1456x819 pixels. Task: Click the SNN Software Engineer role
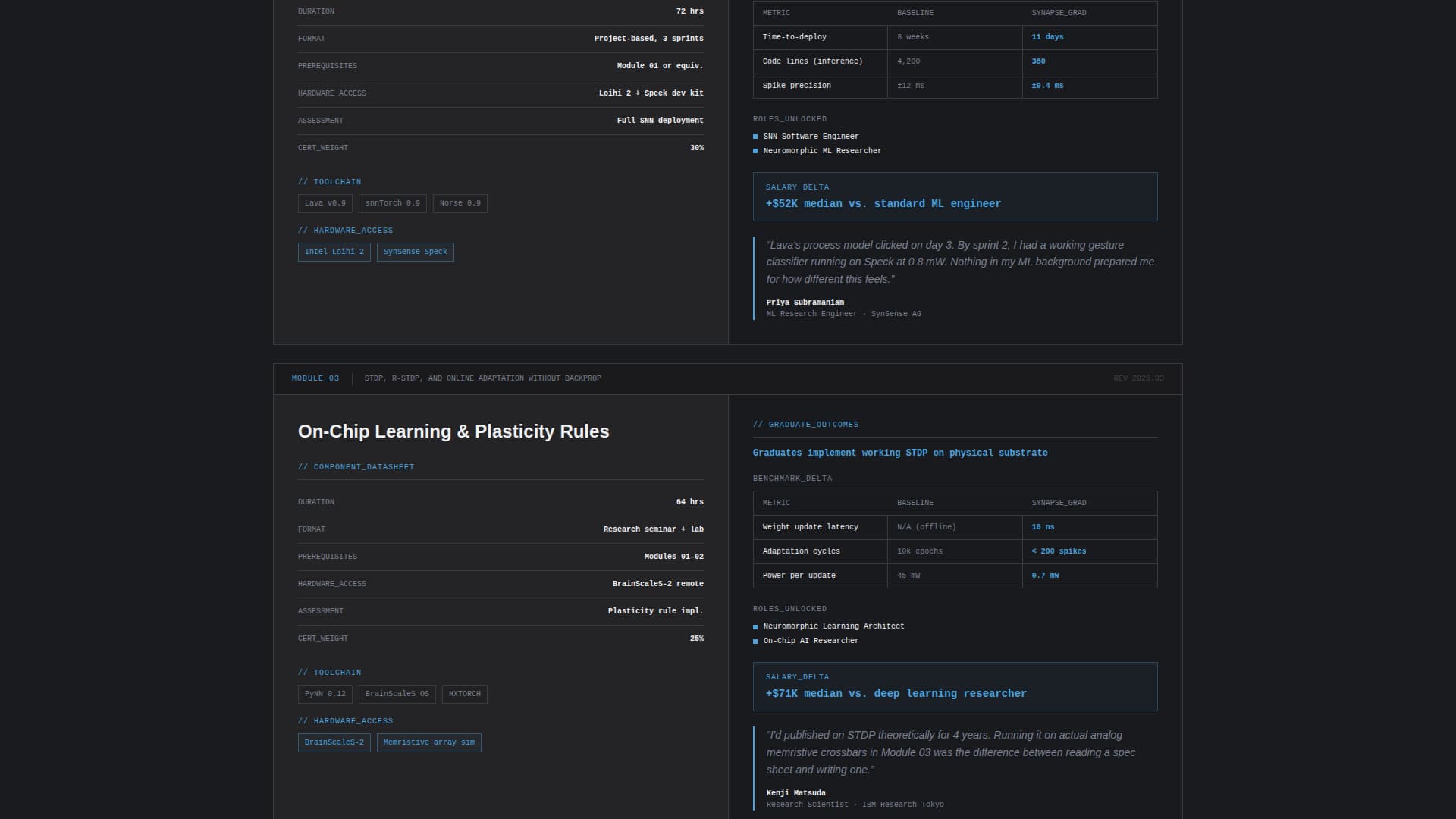click(x=811, y=136)
